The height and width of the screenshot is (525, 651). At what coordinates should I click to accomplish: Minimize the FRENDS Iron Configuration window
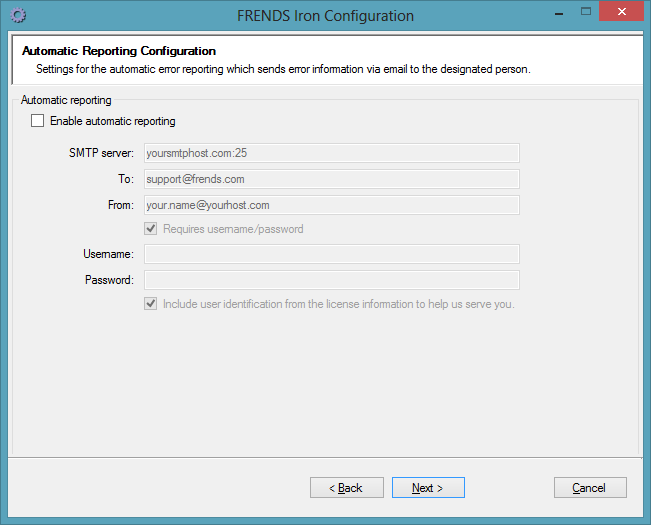point(559,13)
